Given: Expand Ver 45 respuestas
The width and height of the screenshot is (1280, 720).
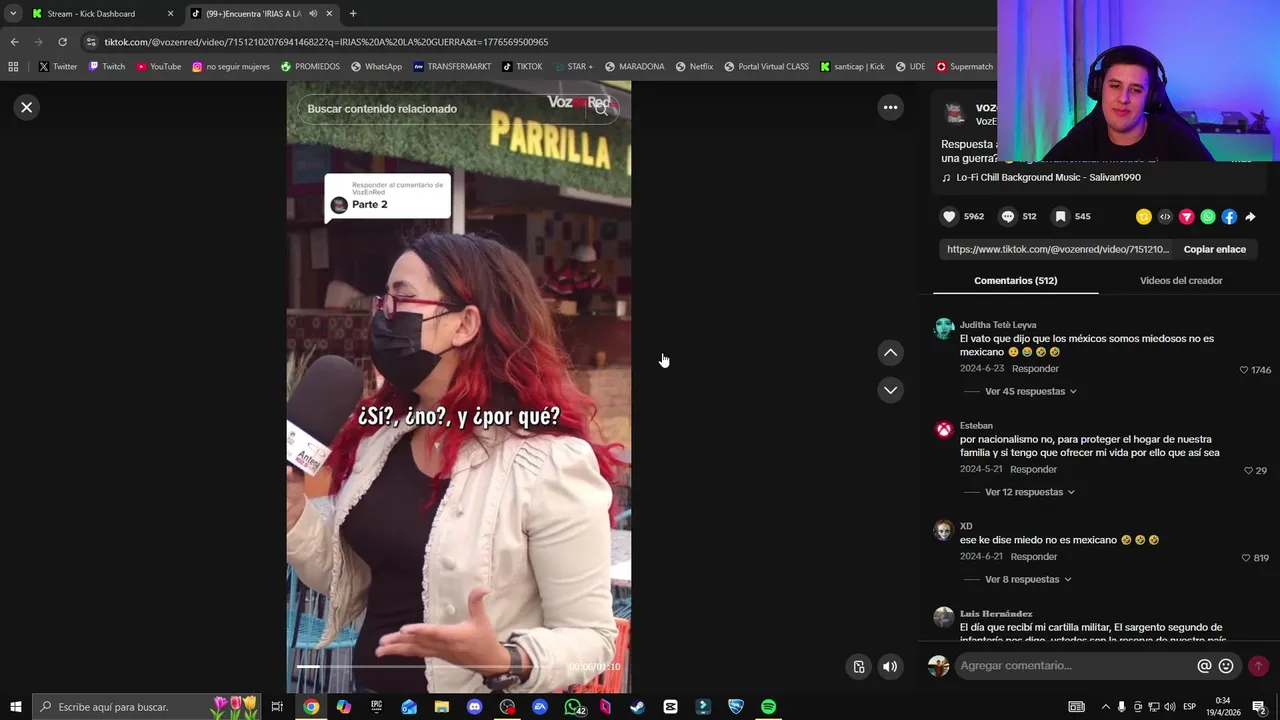Looking at the screenshot, I should pos(1031,391).
